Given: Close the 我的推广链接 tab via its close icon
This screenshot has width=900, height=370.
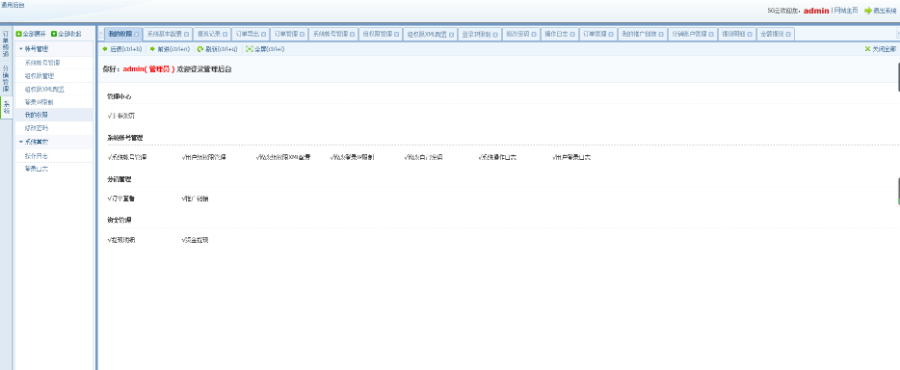Looking at the screenshot, I should pyautogui.click(x=661, y=34).
